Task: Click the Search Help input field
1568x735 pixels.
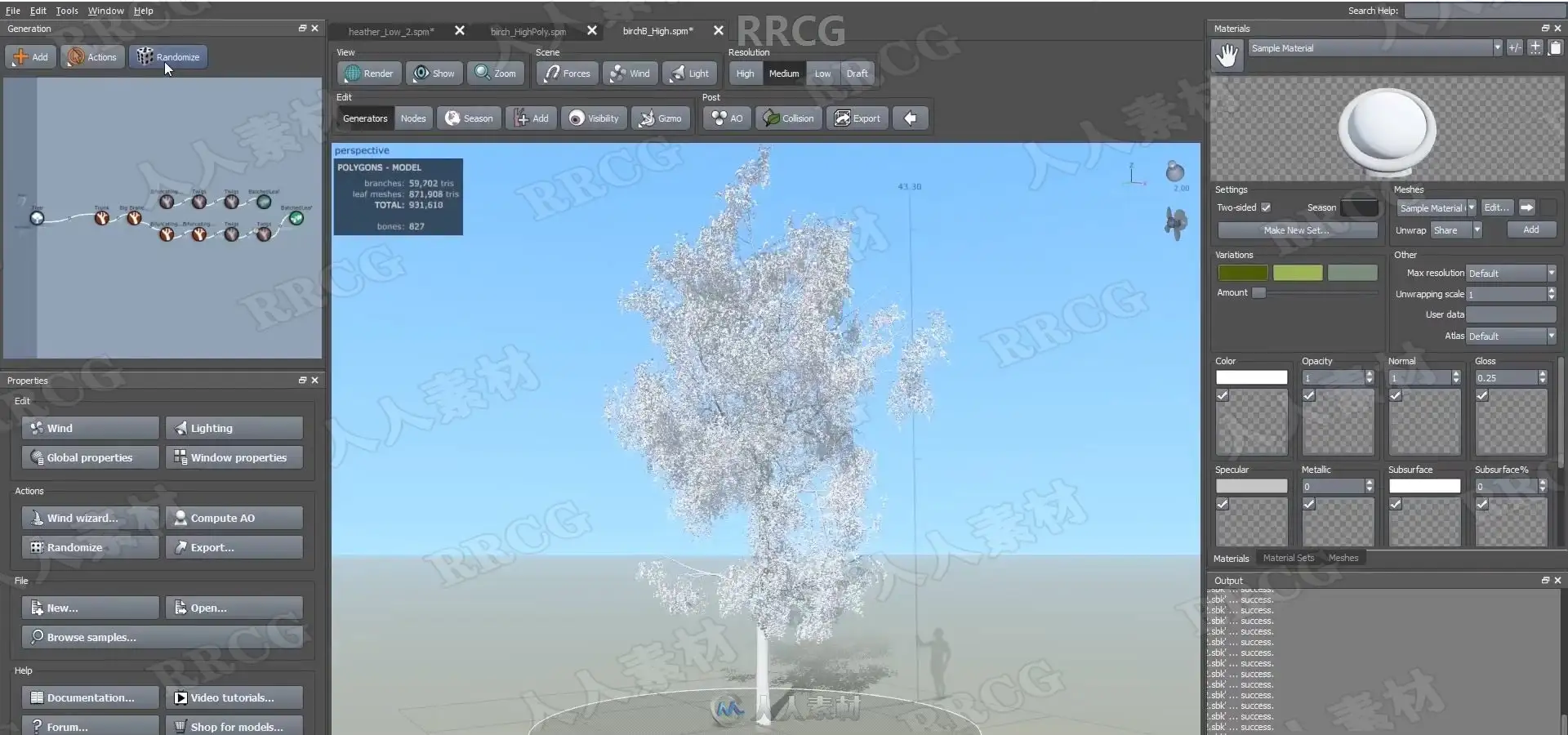Action: pos(1484,11)
